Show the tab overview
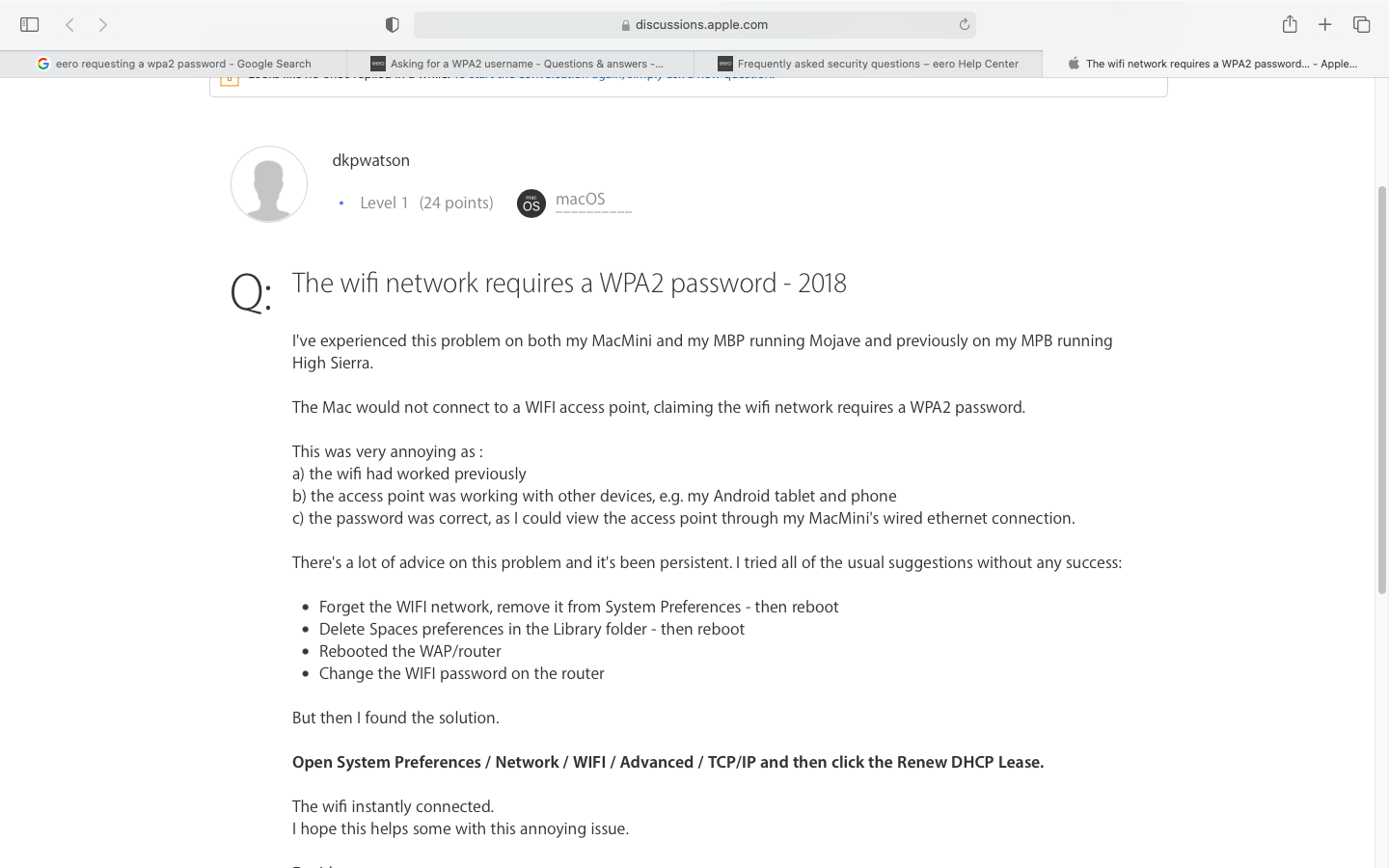The image size is (1389, 868). [x=1361, y=24]
